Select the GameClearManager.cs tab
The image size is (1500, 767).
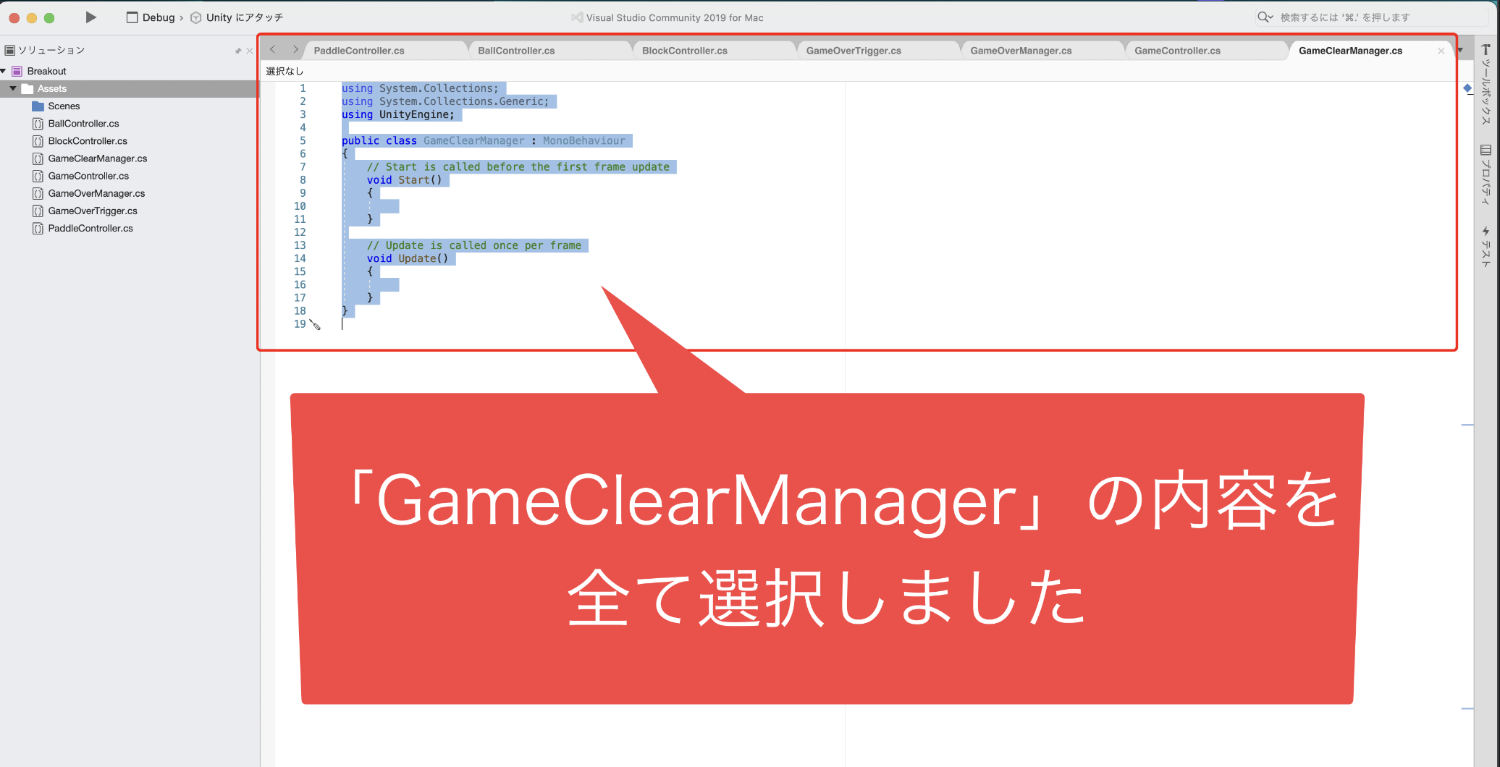(x=1350, y=50)
